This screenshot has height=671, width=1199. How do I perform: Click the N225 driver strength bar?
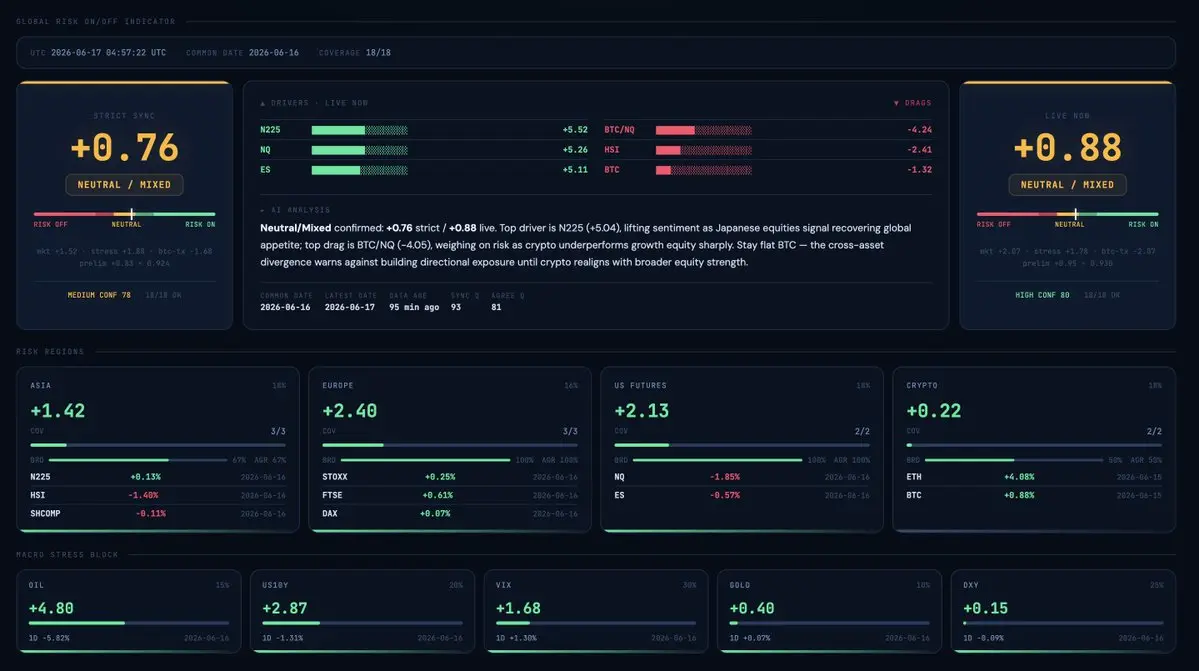[359, 130]
